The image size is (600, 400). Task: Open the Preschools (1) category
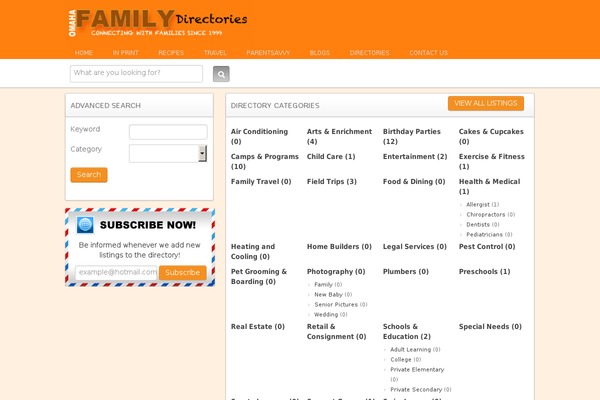484,271
